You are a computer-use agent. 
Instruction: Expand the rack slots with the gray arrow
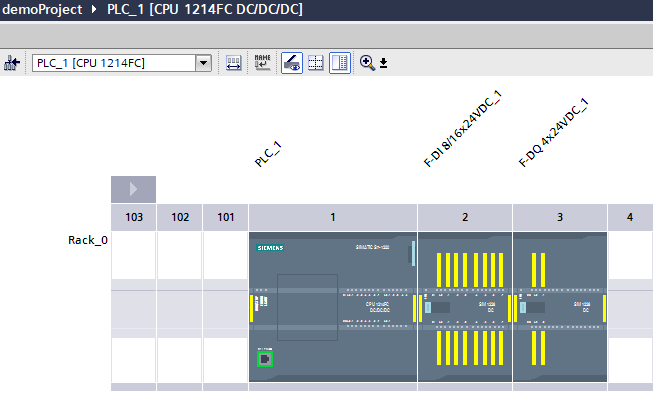tap(133, 189)
